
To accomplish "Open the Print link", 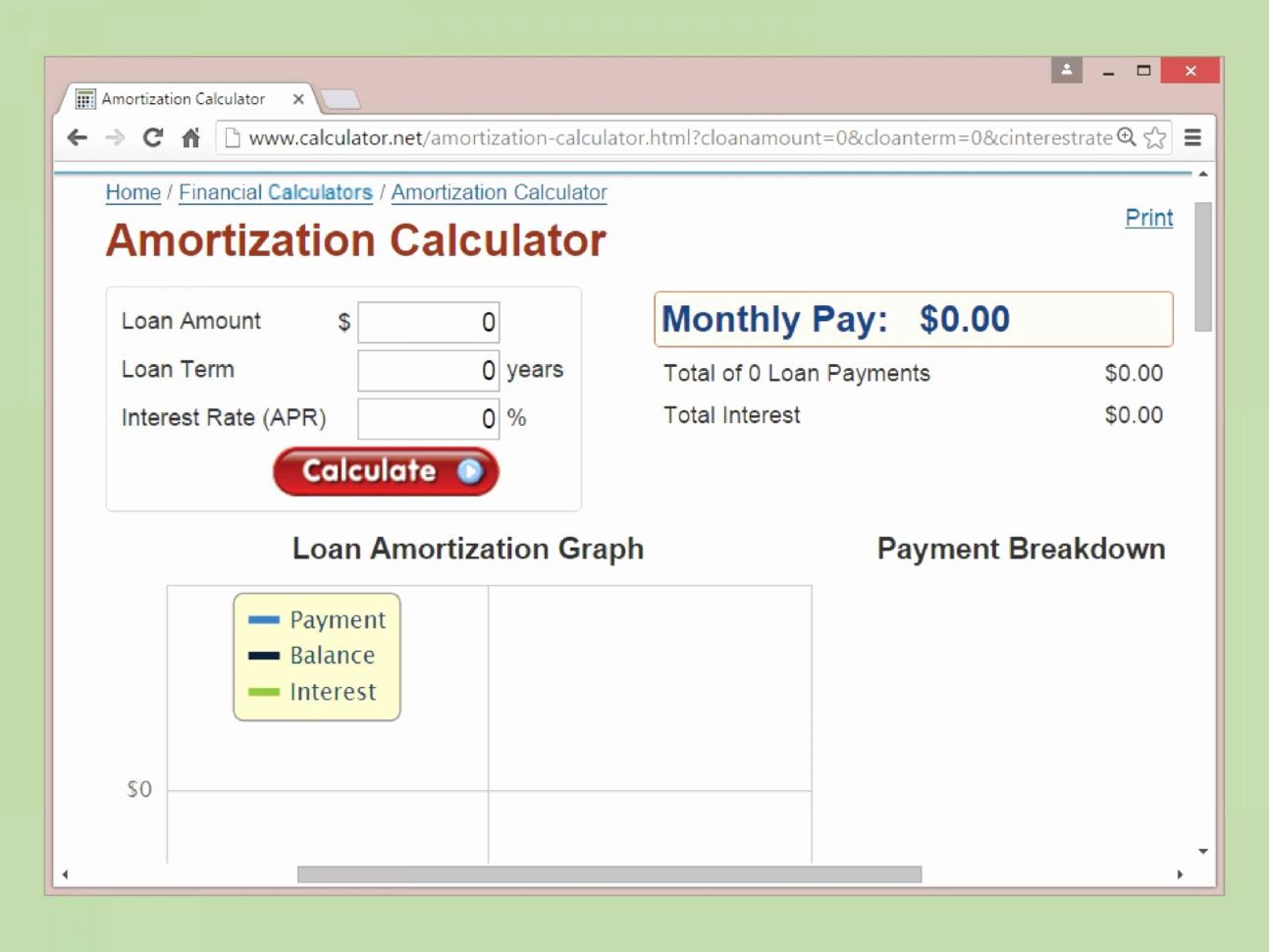I will pos(1148,218).
